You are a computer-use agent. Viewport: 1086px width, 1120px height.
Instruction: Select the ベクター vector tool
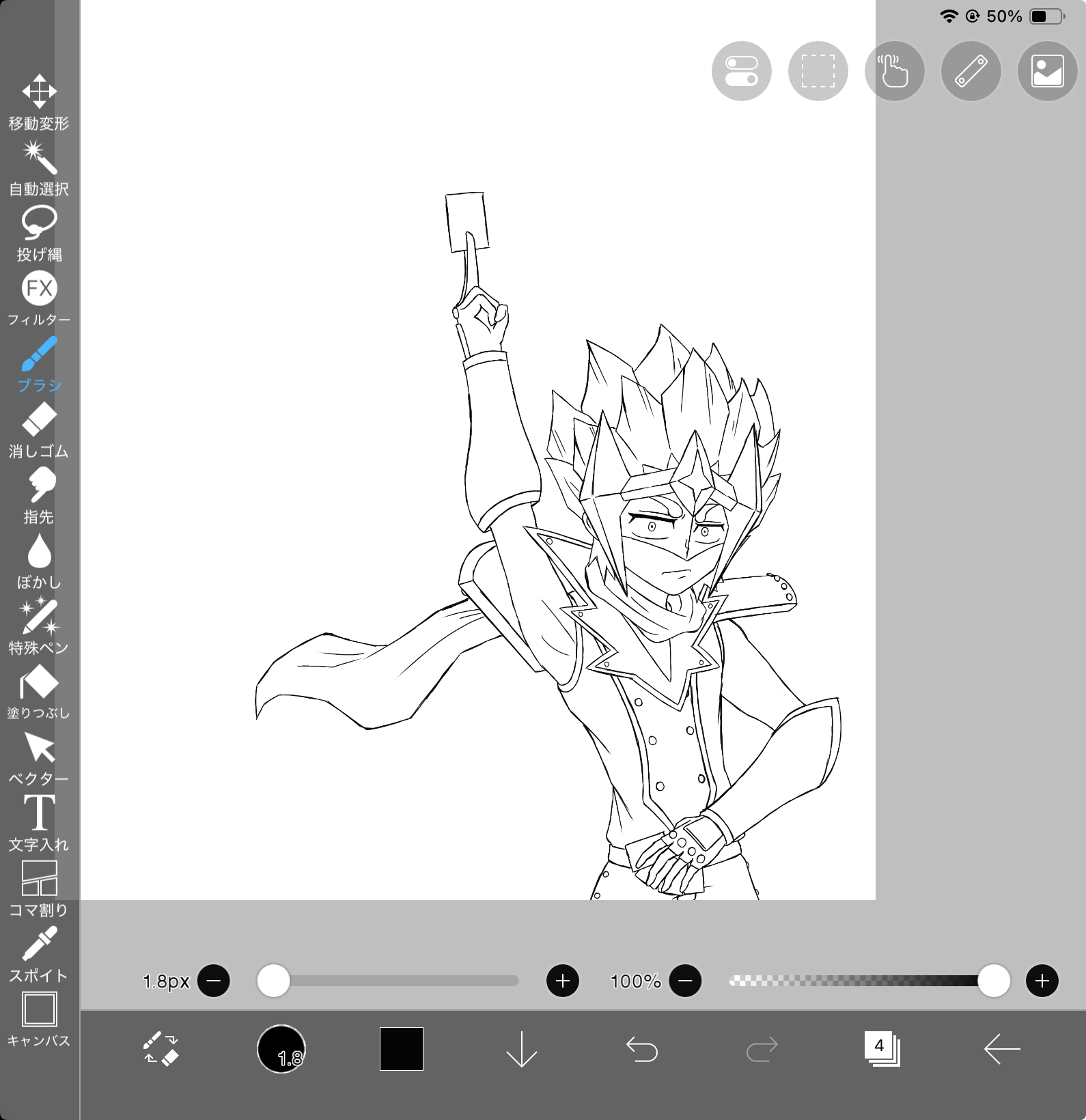39,758
